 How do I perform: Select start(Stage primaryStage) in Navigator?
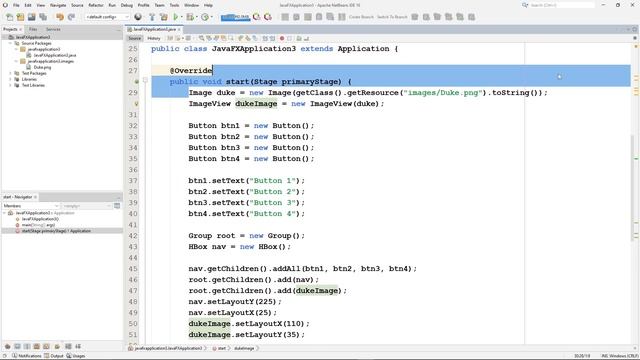point(56,231)
